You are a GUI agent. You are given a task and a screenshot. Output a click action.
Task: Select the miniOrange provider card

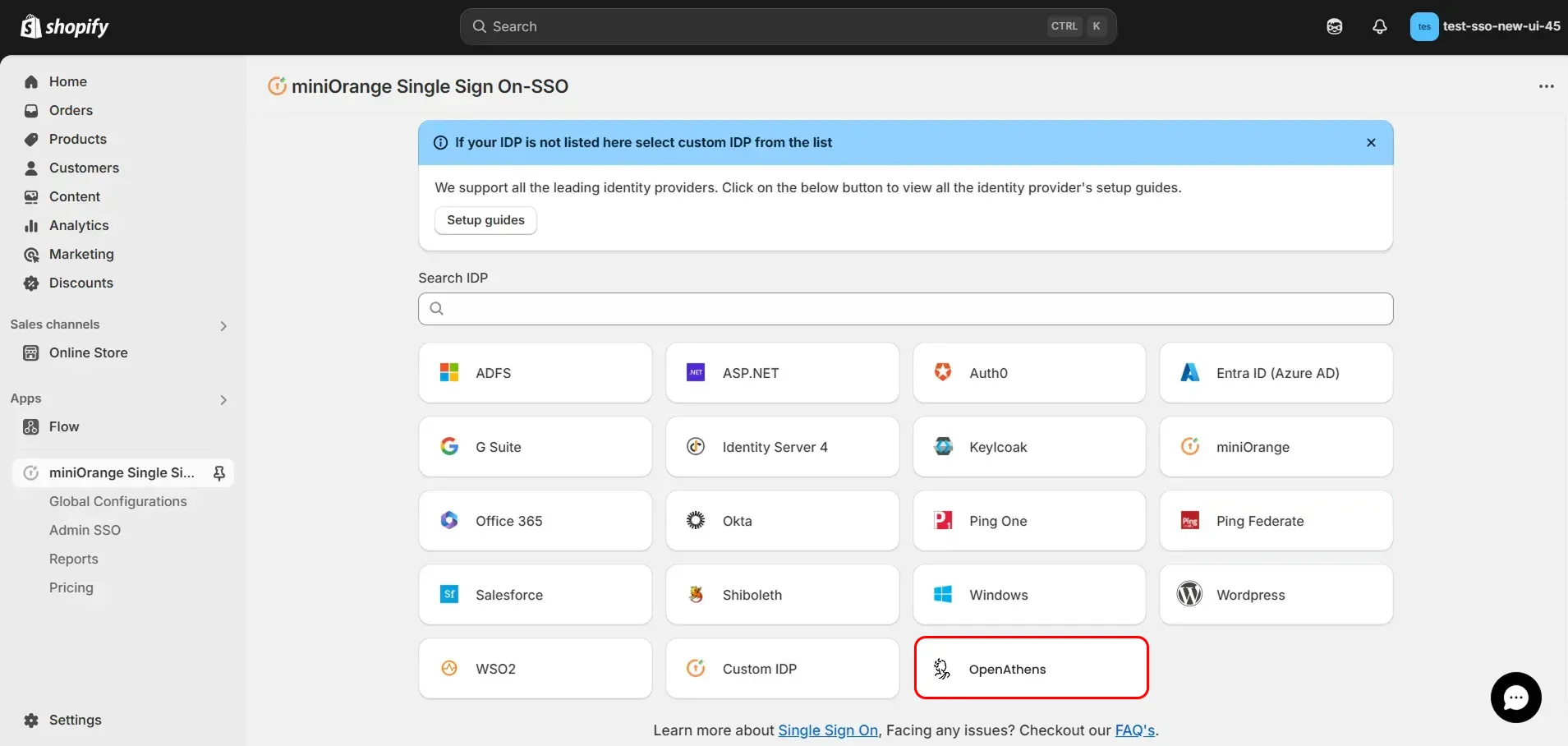1276,447
